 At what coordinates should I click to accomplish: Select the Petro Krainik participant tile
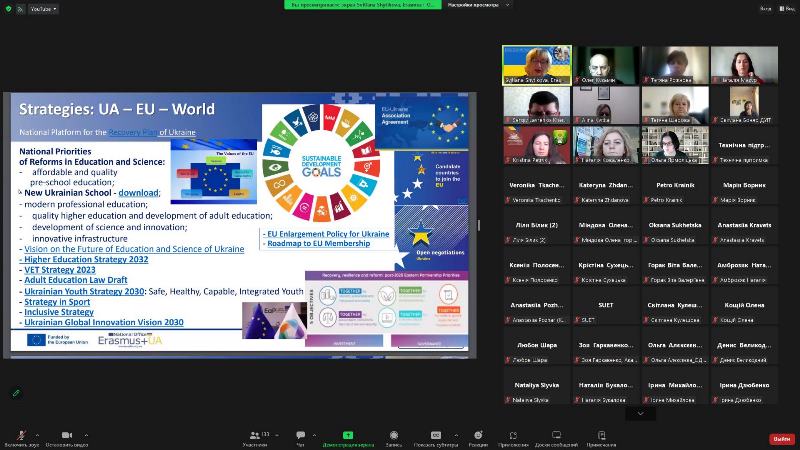(675, 185)
